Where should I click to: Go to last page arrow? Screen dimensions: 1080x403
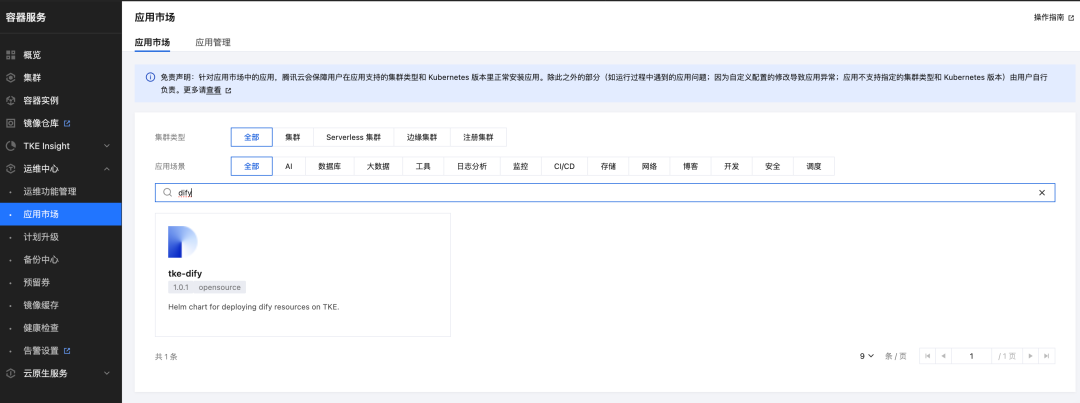(1047, 356)
